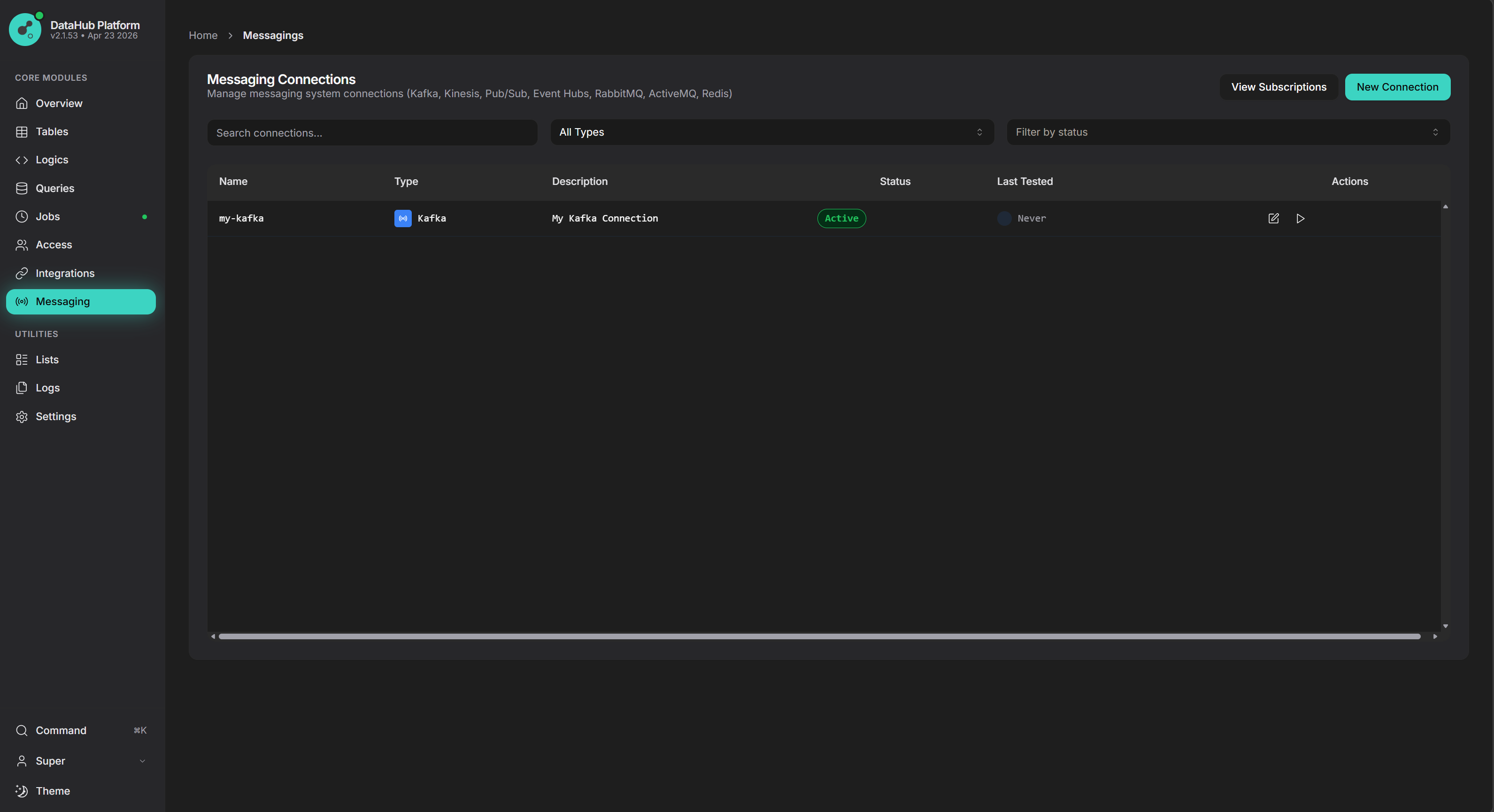
Task: Click the View Subscriptions button
Action: 1279,87
